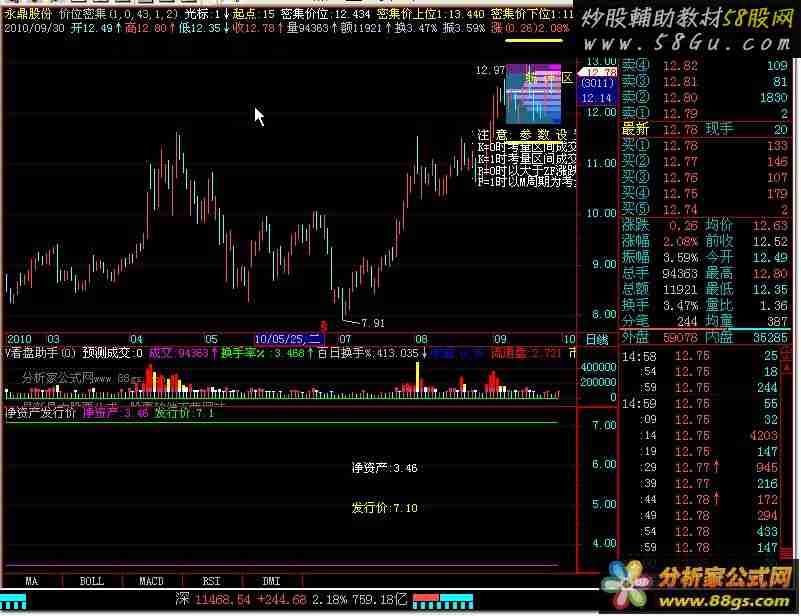Screen dimensions: 801x616
Task: Click the 内盘 value 35285
Action: [770, 338]
